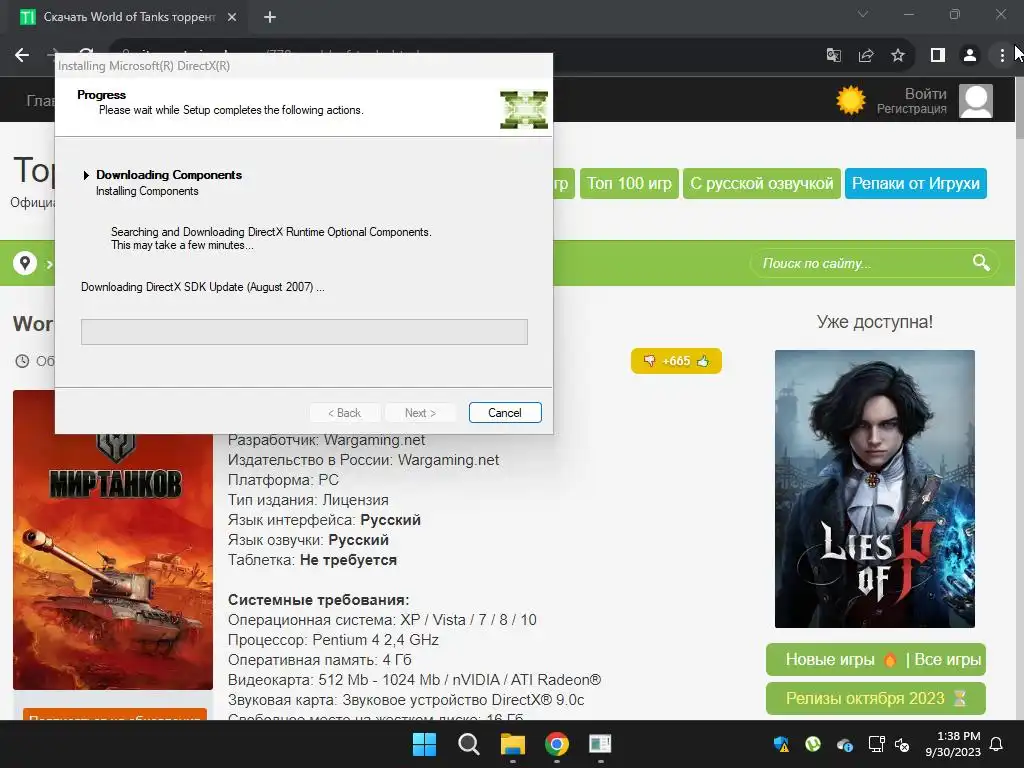Viewport: 1024px width, 768px height.
Task: Open Windows Security tray icon
Action: 781,744
